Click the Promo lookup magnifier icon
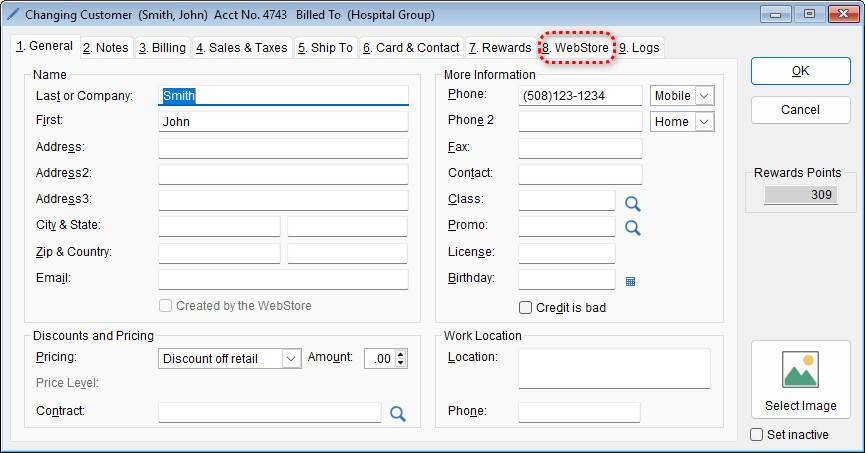Viewport: 865px width, 453px height. (x=632, y=228)
